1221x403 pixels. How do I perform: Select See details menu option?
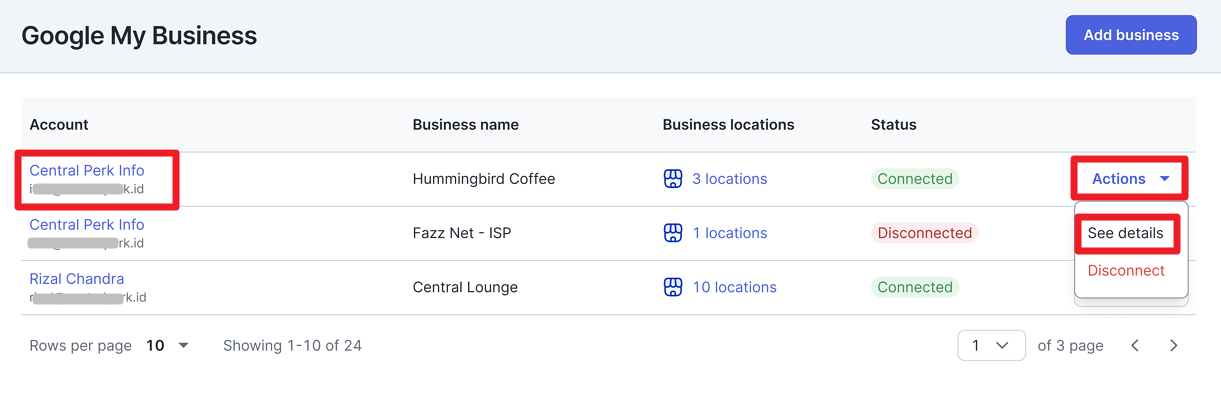click(1126, 233)
